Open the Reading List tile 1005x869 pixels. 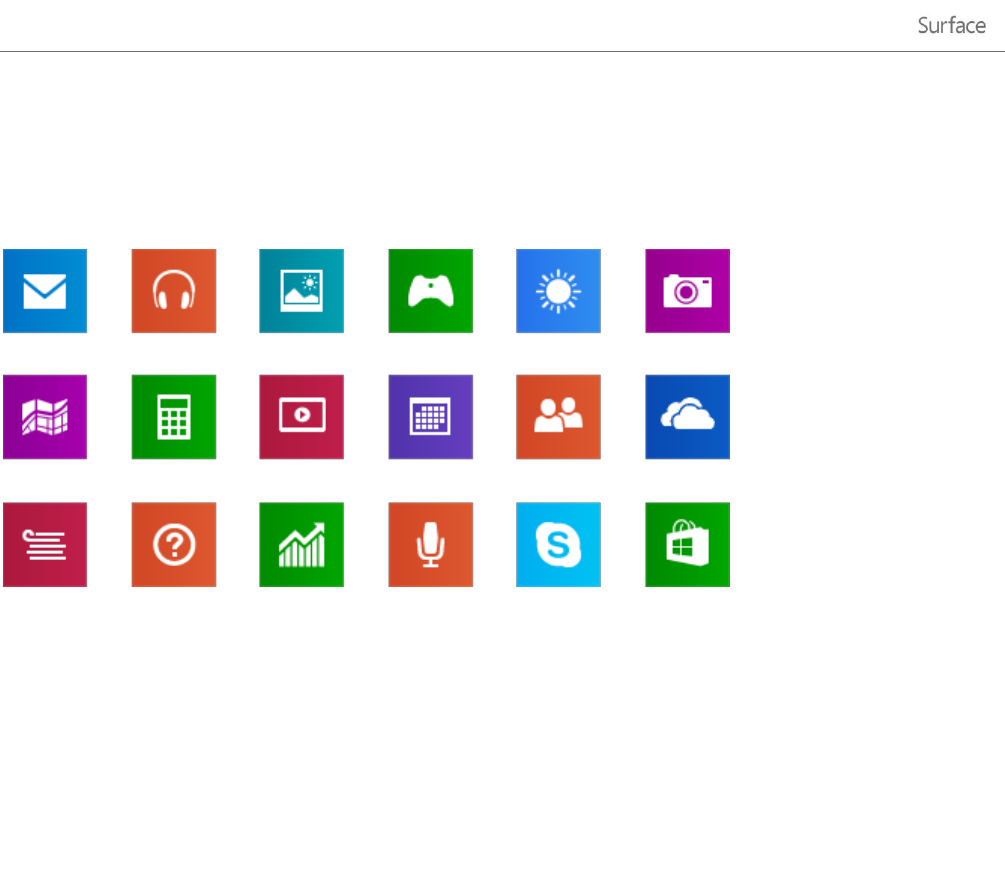pos(44,545)
